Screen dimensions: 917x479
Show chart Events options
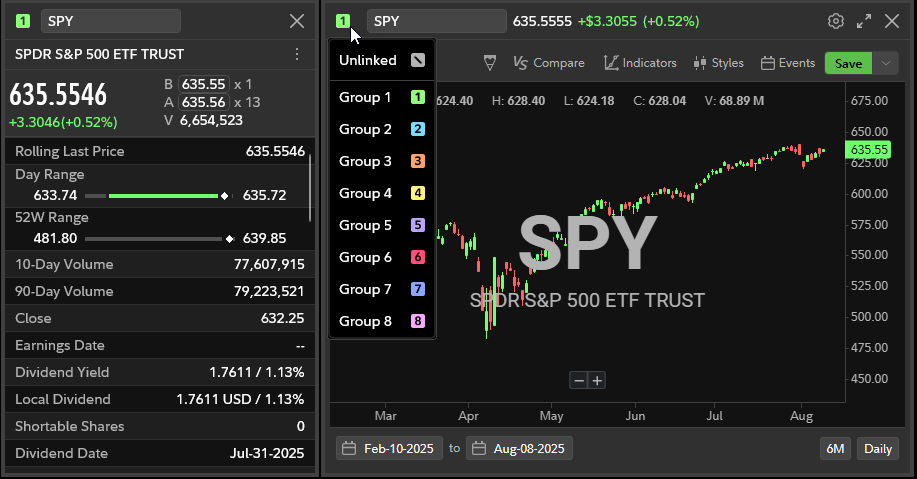[788, 63]
